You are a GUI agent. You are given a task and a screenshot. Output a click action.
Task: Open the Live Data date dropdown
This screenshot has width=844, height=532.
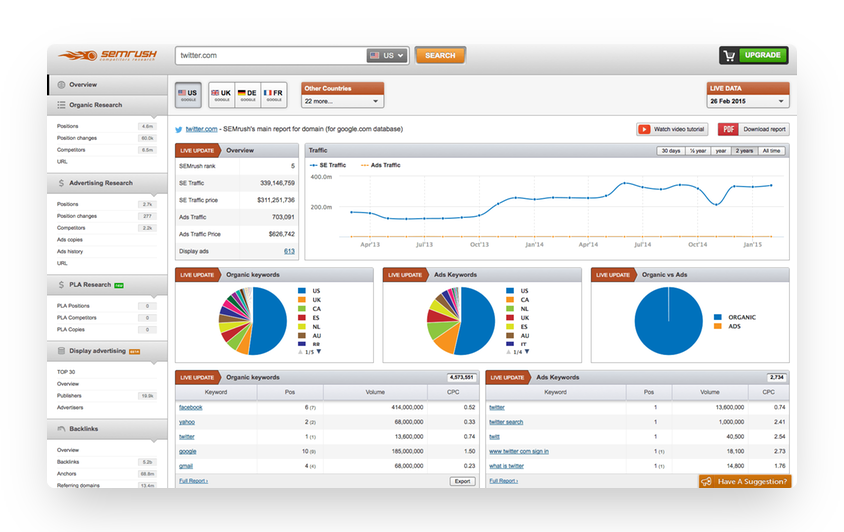click(748, 101)
